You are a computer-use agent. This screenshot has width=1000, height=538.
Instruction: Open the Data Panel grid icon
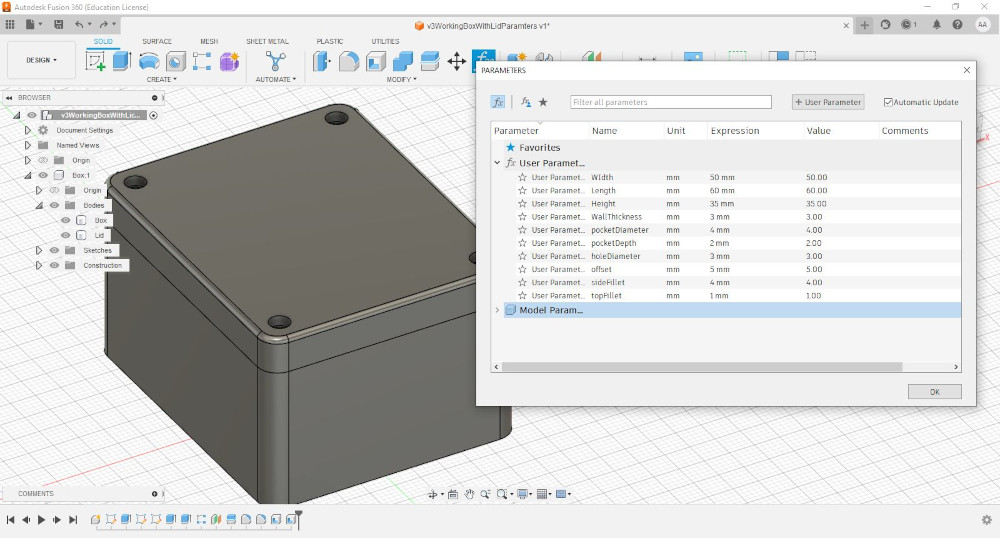(x=10, y=24)
